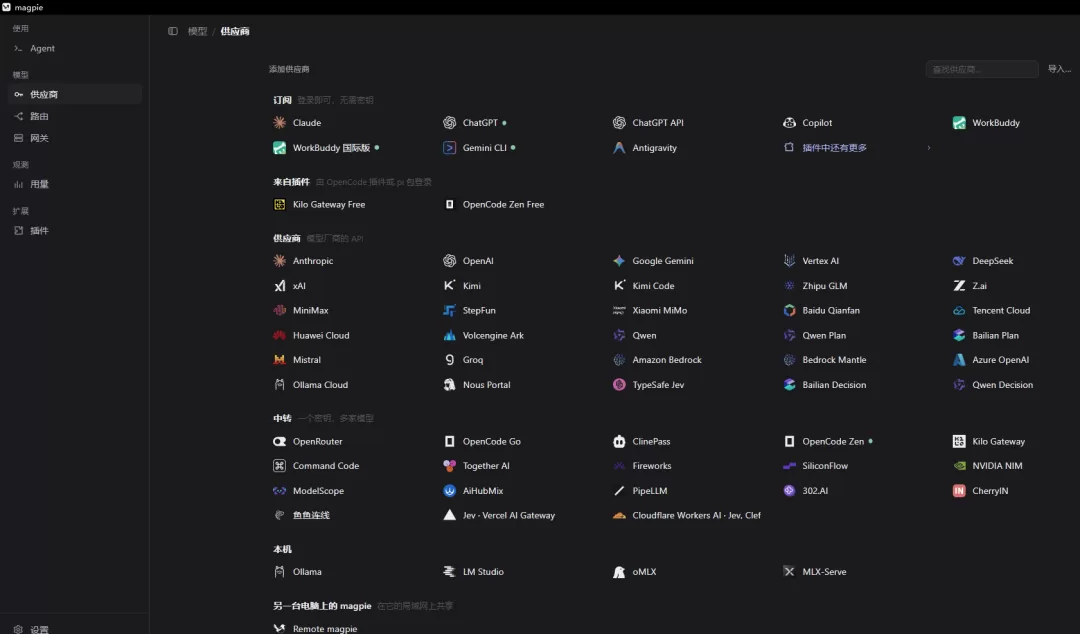Open 设置 at the sidebar bottom
The width and height of the screenshot is (1080, 634).
point(75,629)
